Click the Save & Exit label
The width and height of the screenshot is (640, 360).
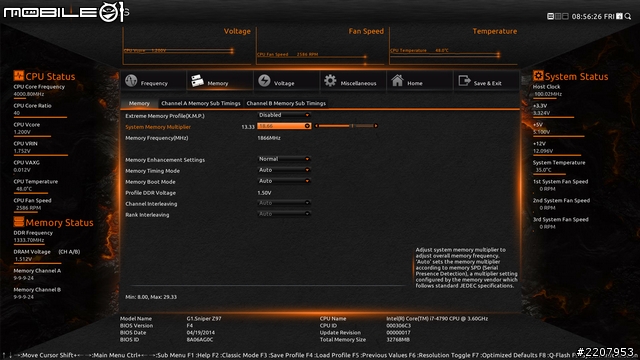487,83
